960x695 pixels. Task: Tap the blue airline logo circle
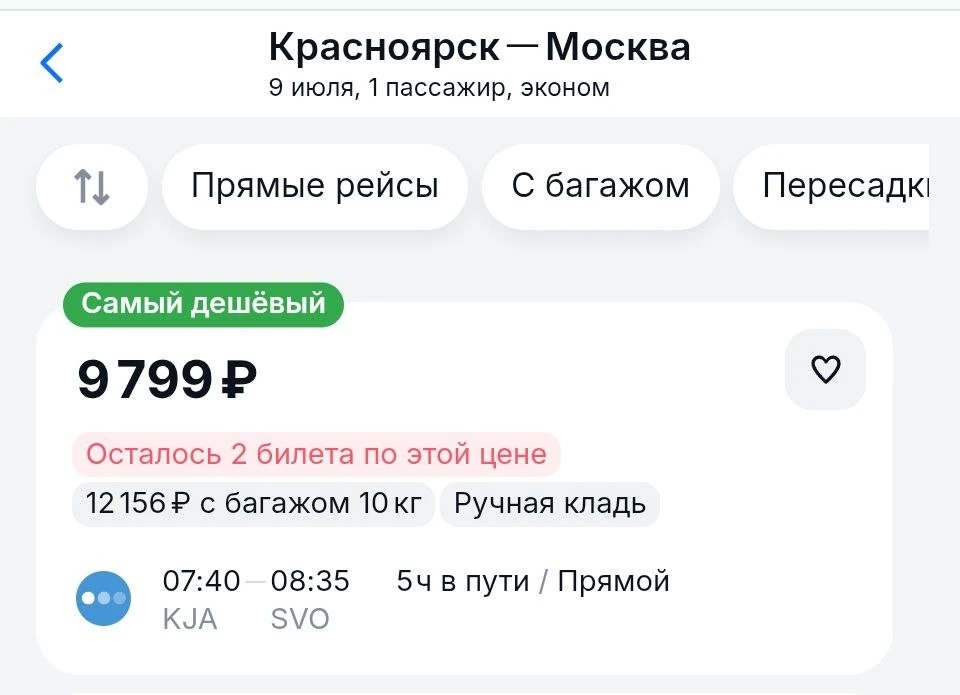(x=103, y=598)
